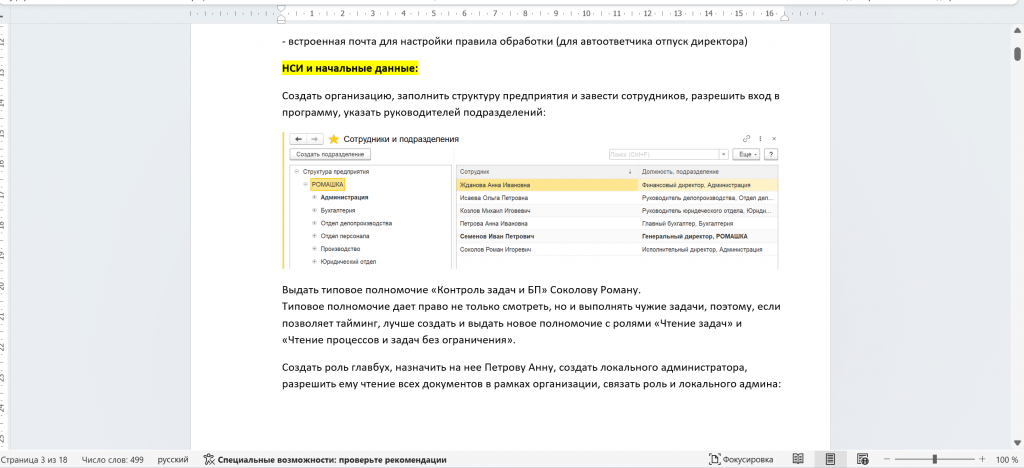Image resolution: width=1024 pixels, height=468 pixels.
Task: Click the page counter Страница 3 из 18
Action: 35,460
